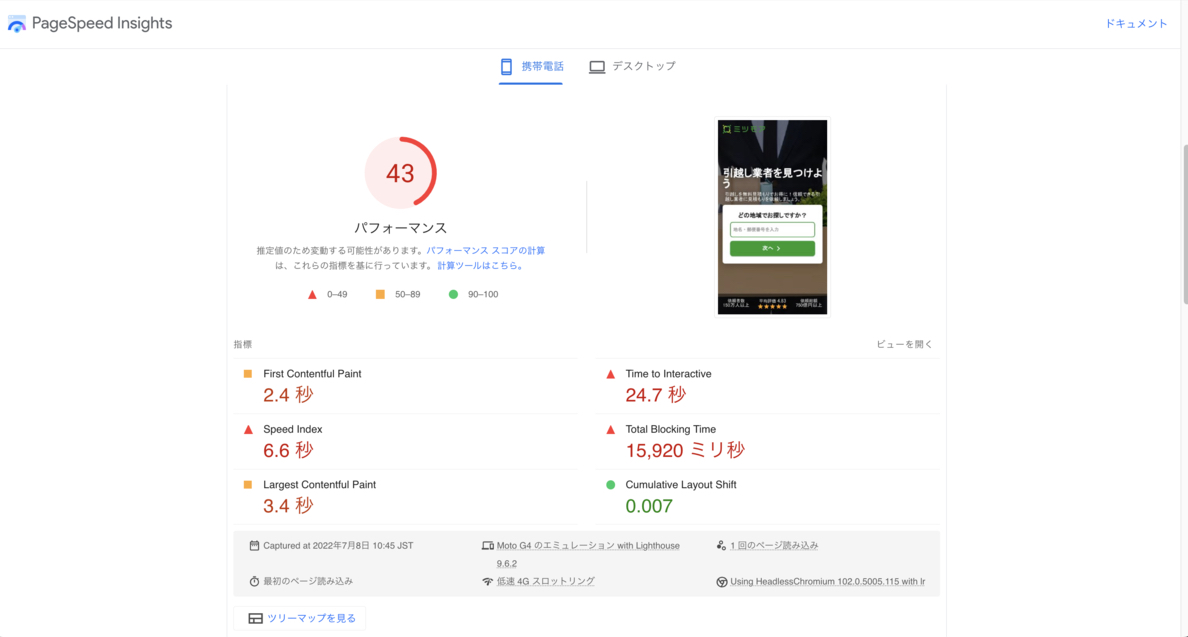
Task: Open the 計算ツールはこちら link
Action: 481,266
